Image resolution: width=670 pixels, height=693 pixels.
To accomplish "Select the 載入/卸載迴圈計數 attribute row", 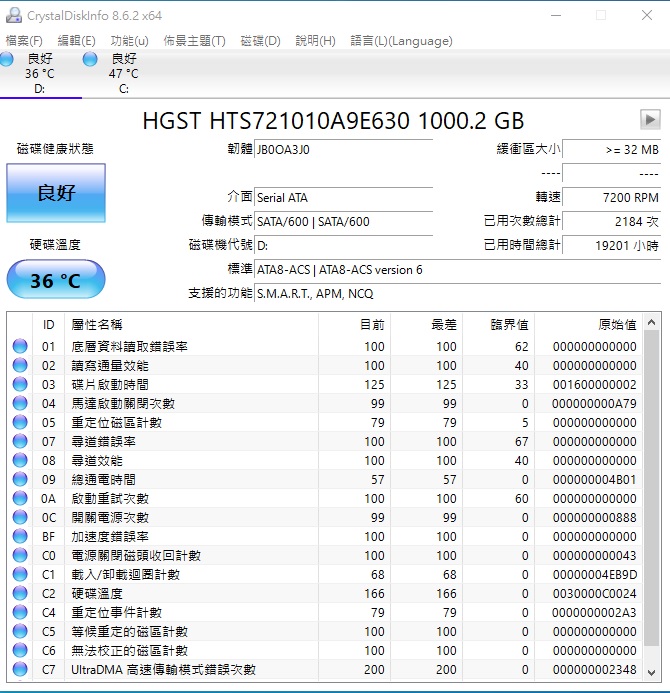I will [x=325, y=574].
